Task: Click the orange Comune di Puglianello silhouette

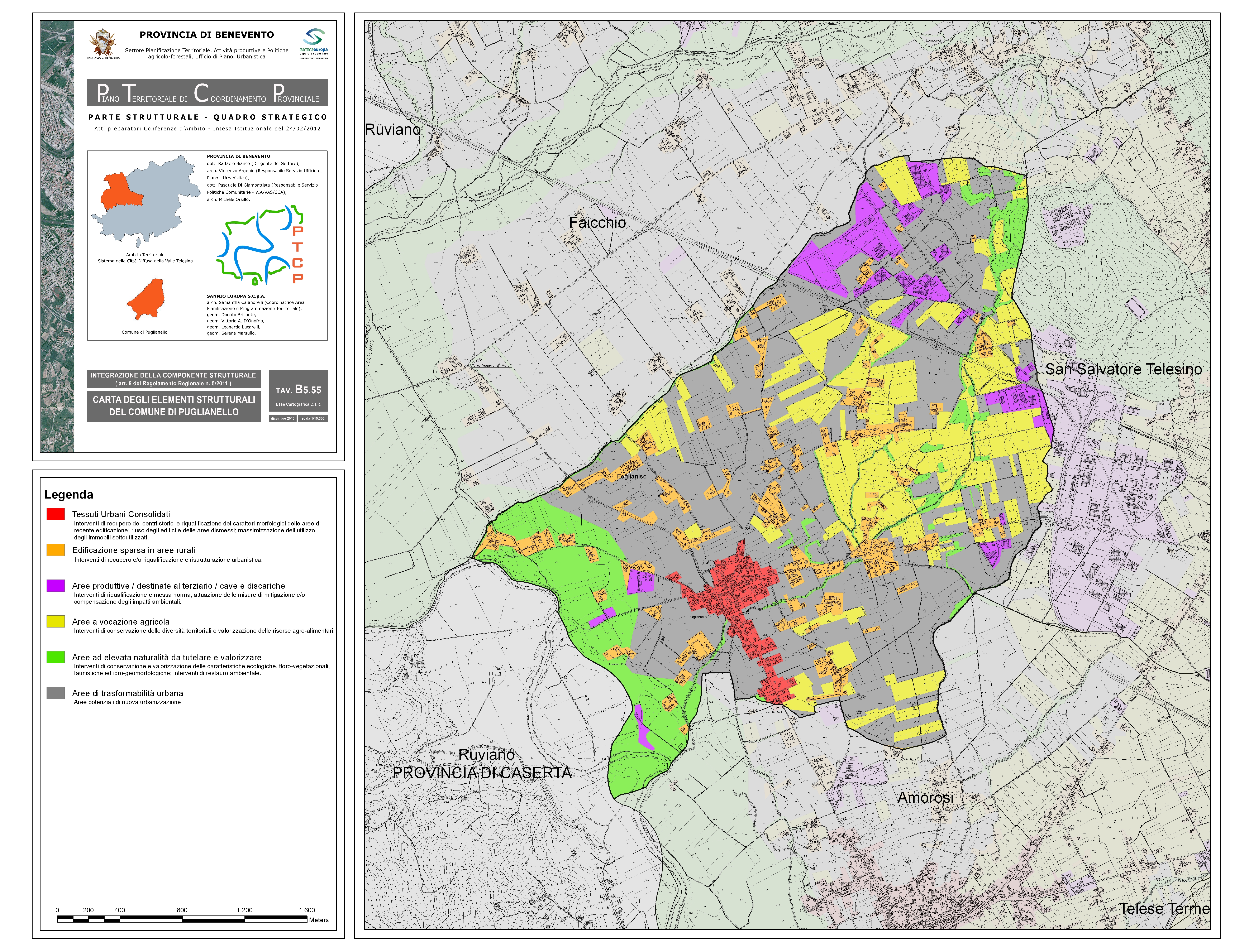Action: [x=146, y=299]
